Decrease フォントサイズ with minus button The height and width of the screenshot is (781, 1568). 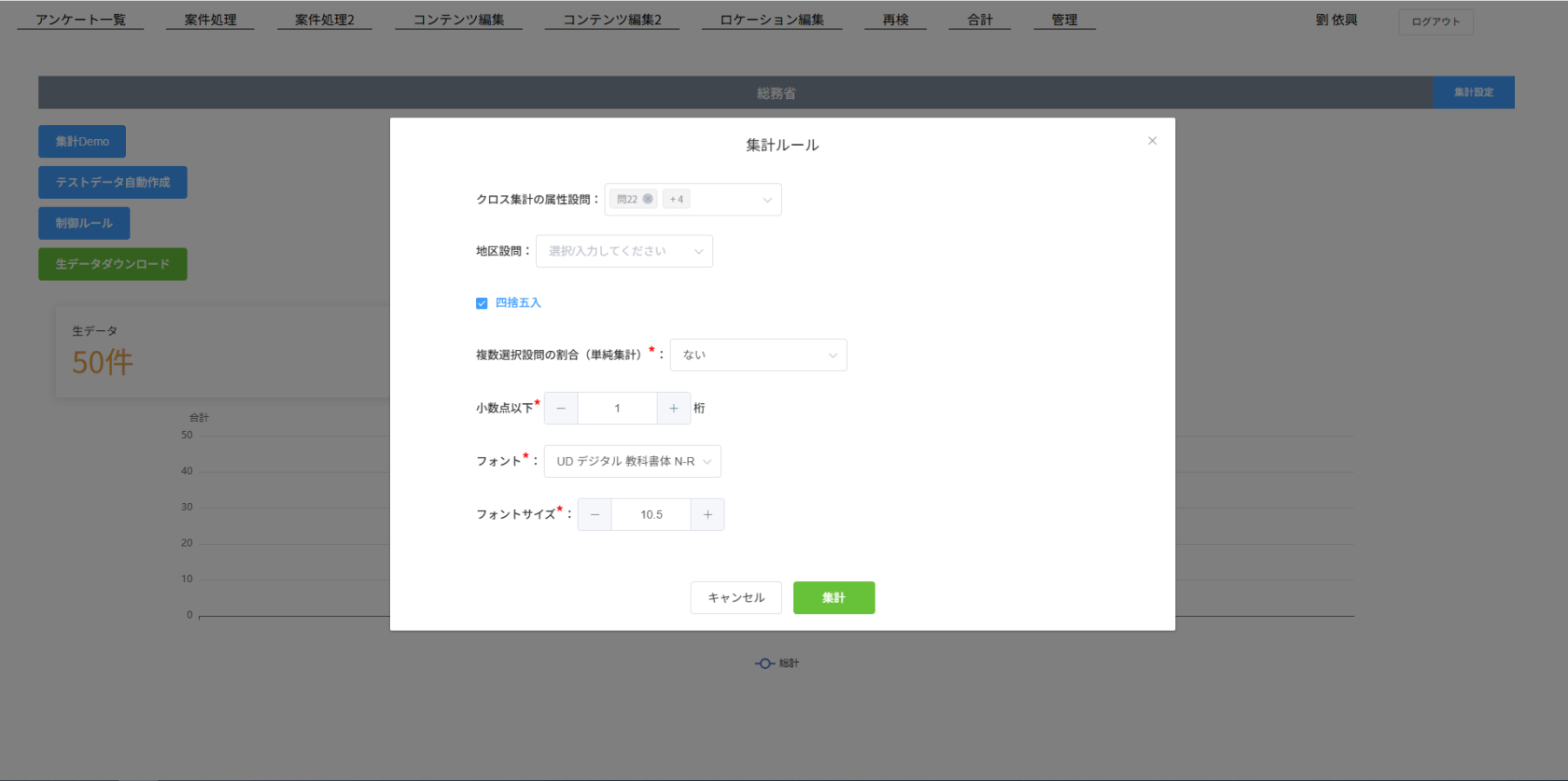click(x=595, y=515)
